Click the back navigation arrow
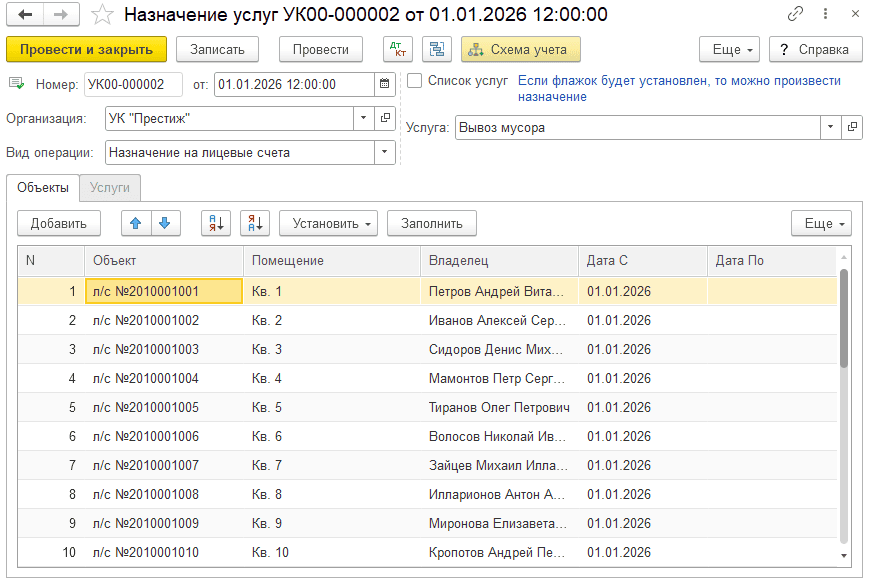Screen dimensions: 873x585 tap(25, 14)
